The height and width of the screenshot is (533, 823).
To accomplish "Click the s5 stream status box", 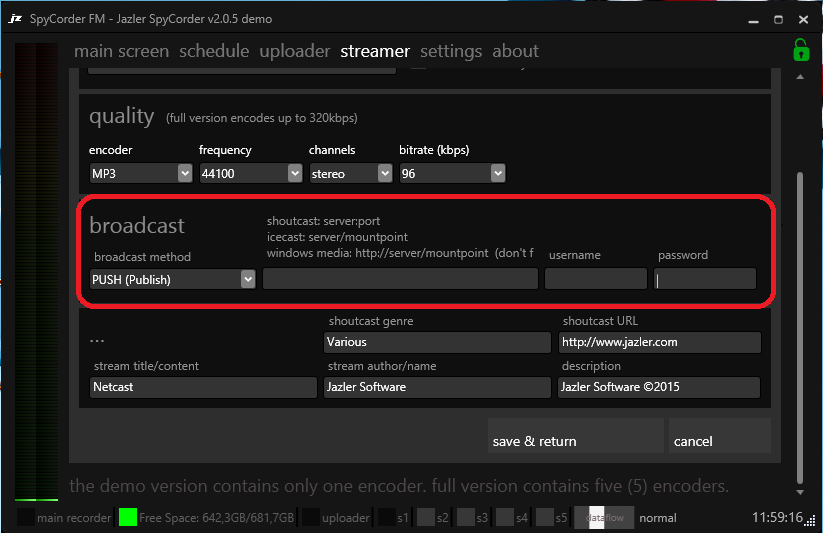I will 545,517.
